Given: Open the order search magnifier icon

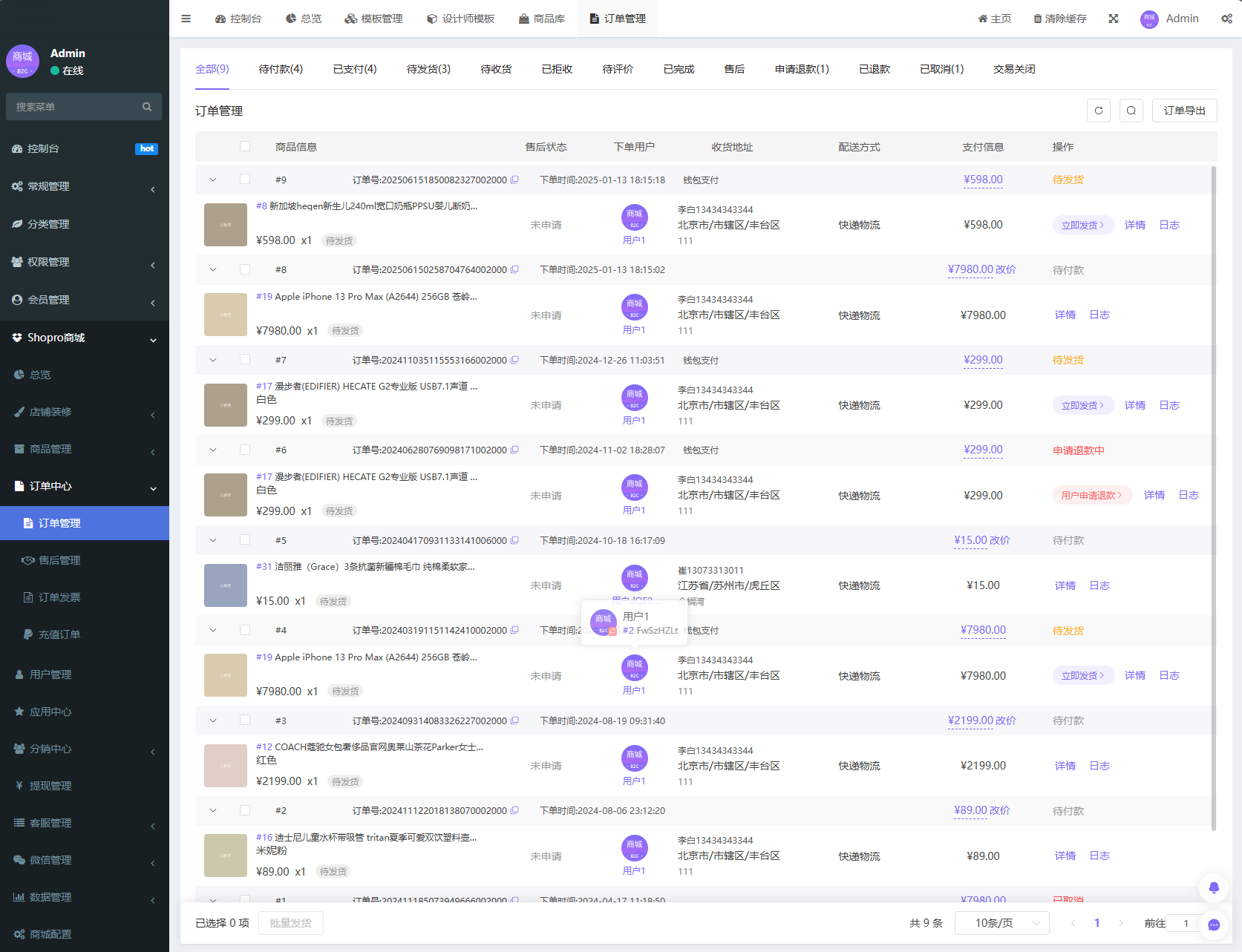Looking at the screenshot, I should (x=1131, y=110).
